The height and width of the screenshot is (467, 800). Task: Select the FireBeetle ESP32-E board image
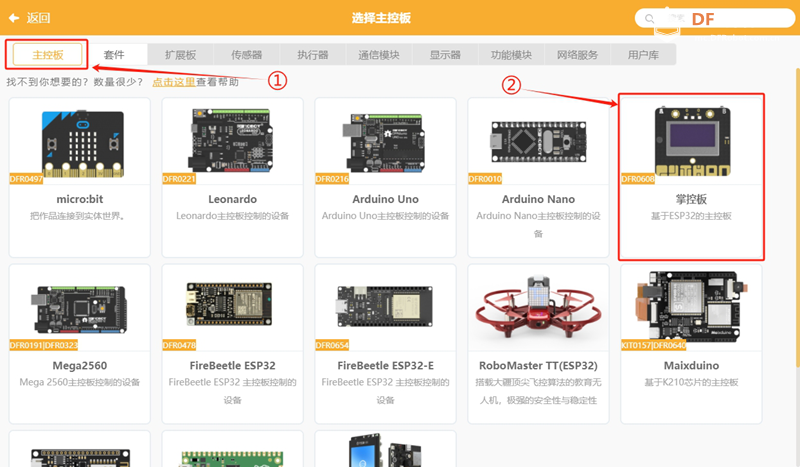(385, 306)
